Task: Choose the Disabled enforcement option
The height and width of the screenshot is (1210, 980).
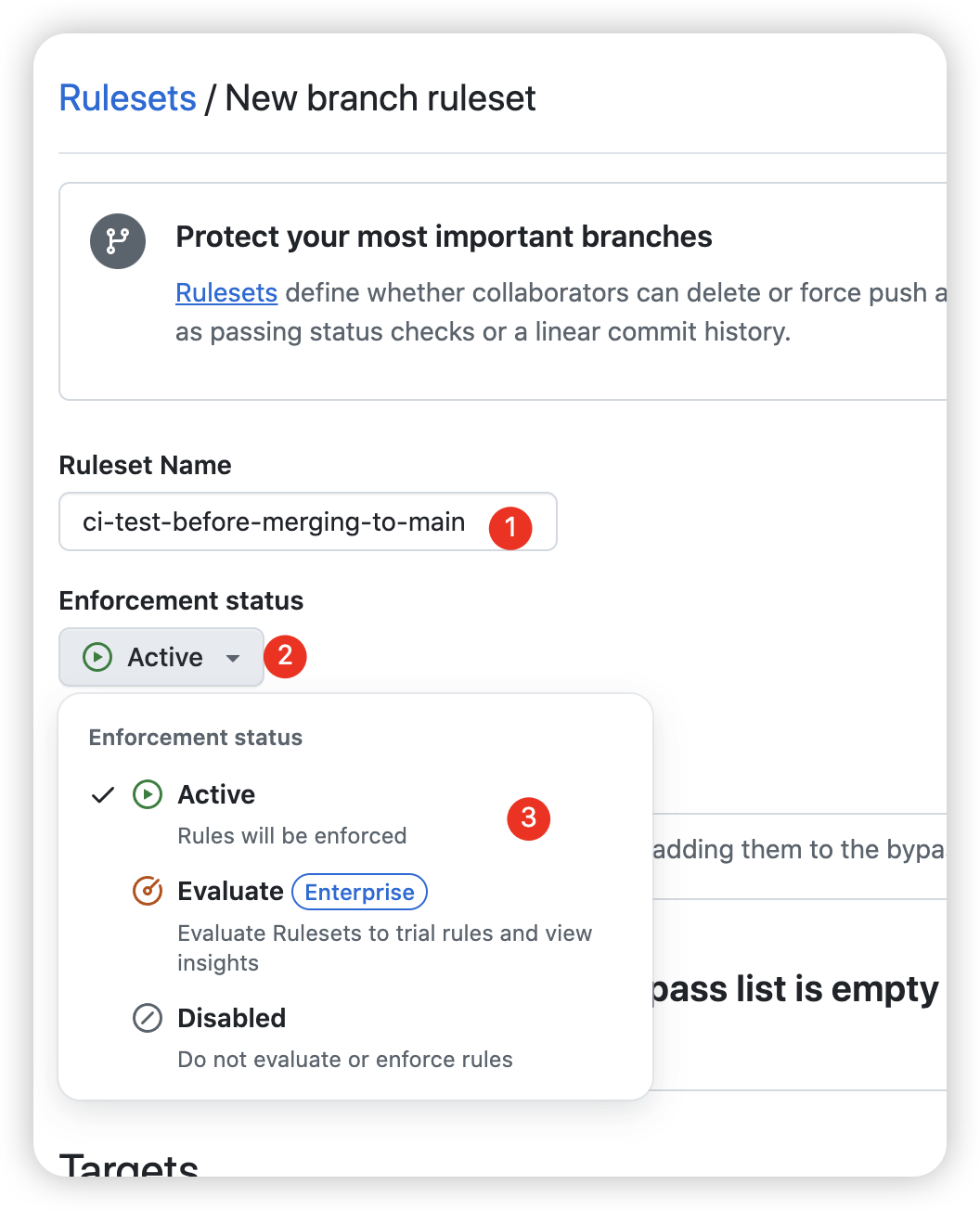Action: [232, 1019]
